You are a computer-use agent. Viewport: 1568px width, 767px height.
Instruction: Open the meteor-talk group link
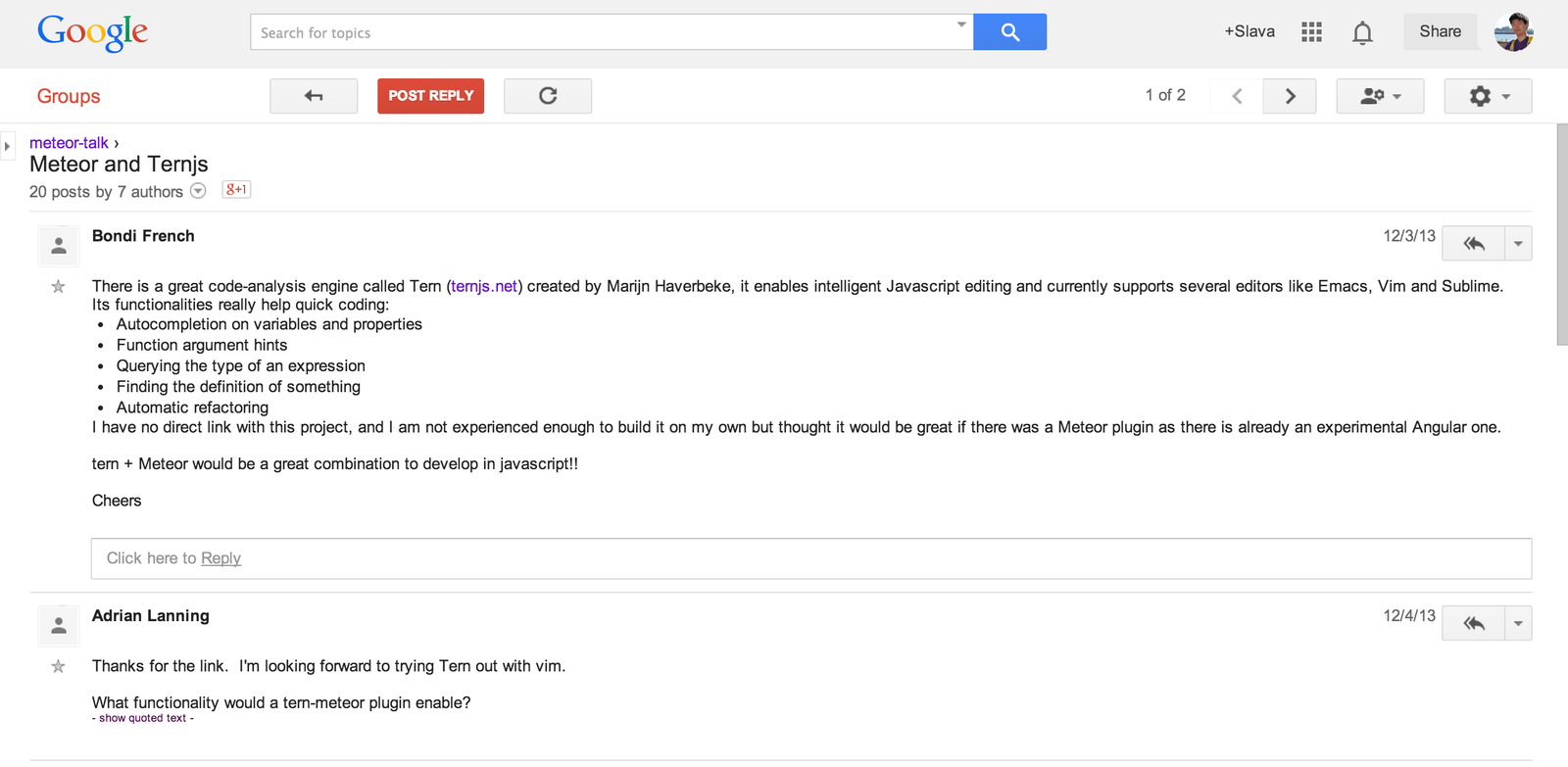point(69,143)
